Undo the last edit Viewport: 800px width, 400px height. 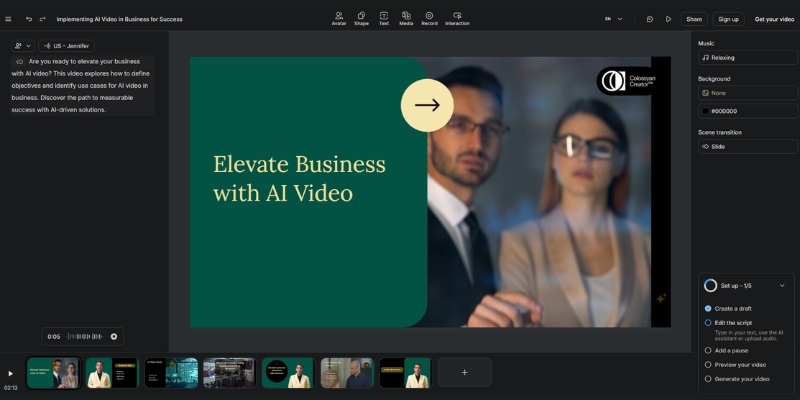[29, 19]
